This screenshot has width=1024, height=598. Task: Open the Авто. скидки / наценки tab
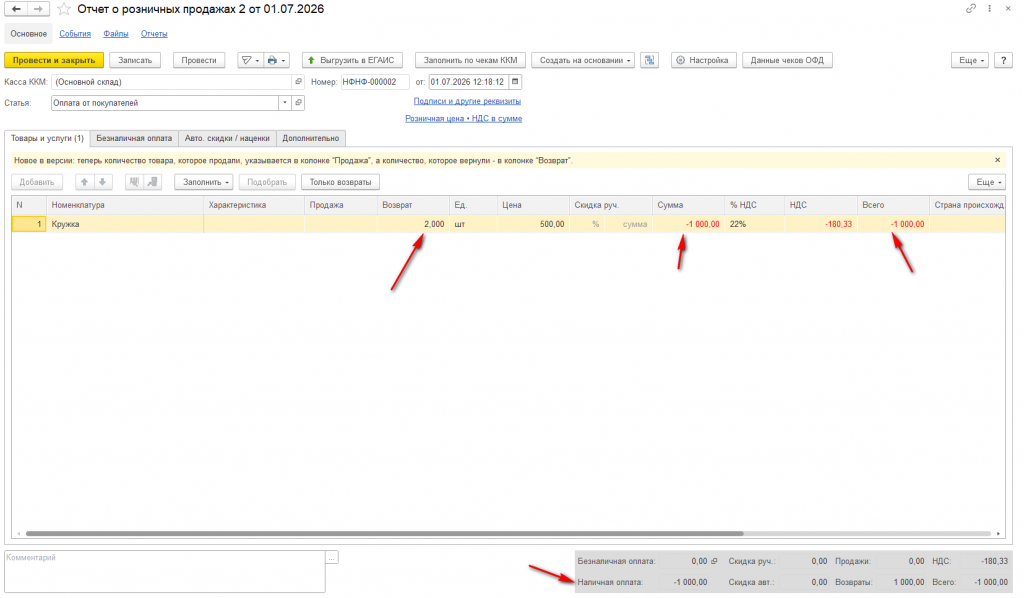point(227,138)
